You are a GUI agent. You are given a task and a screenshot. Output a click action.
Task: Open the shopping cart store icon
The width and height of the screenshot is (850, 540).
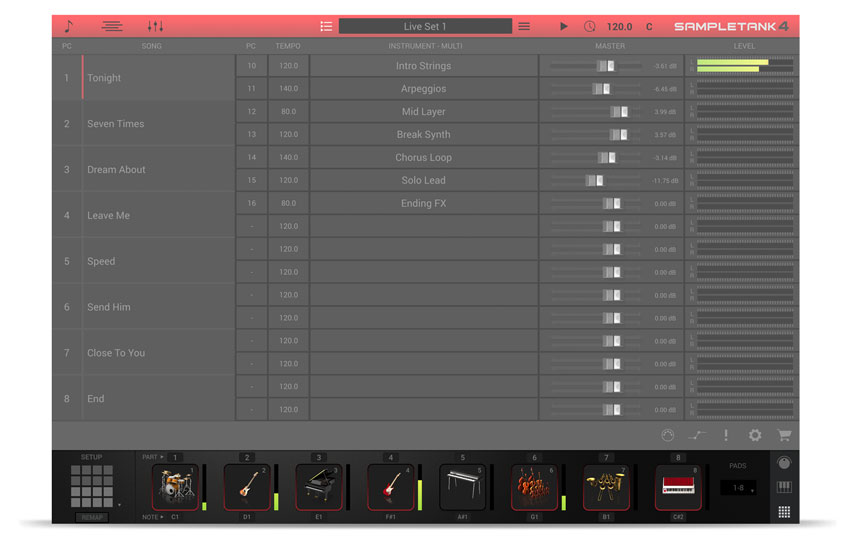tap(784, 436)
